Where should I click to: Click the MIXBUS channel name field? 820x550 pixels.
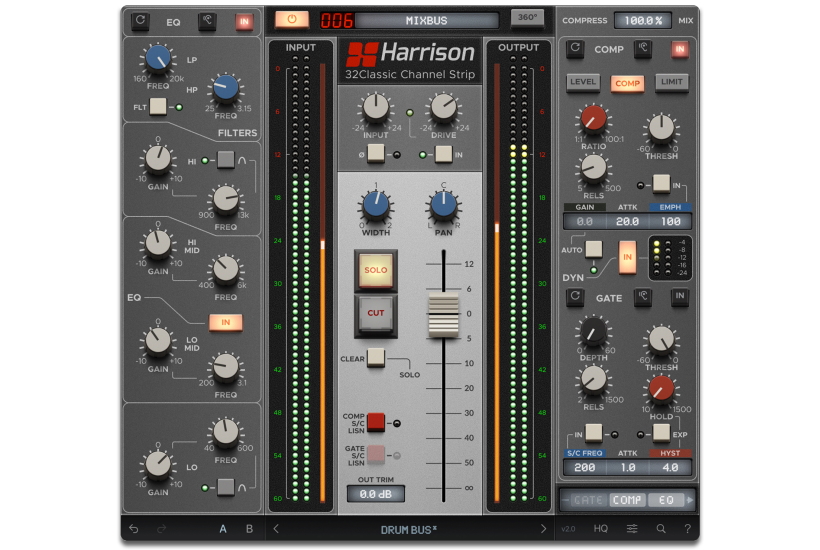click(426, 21)
